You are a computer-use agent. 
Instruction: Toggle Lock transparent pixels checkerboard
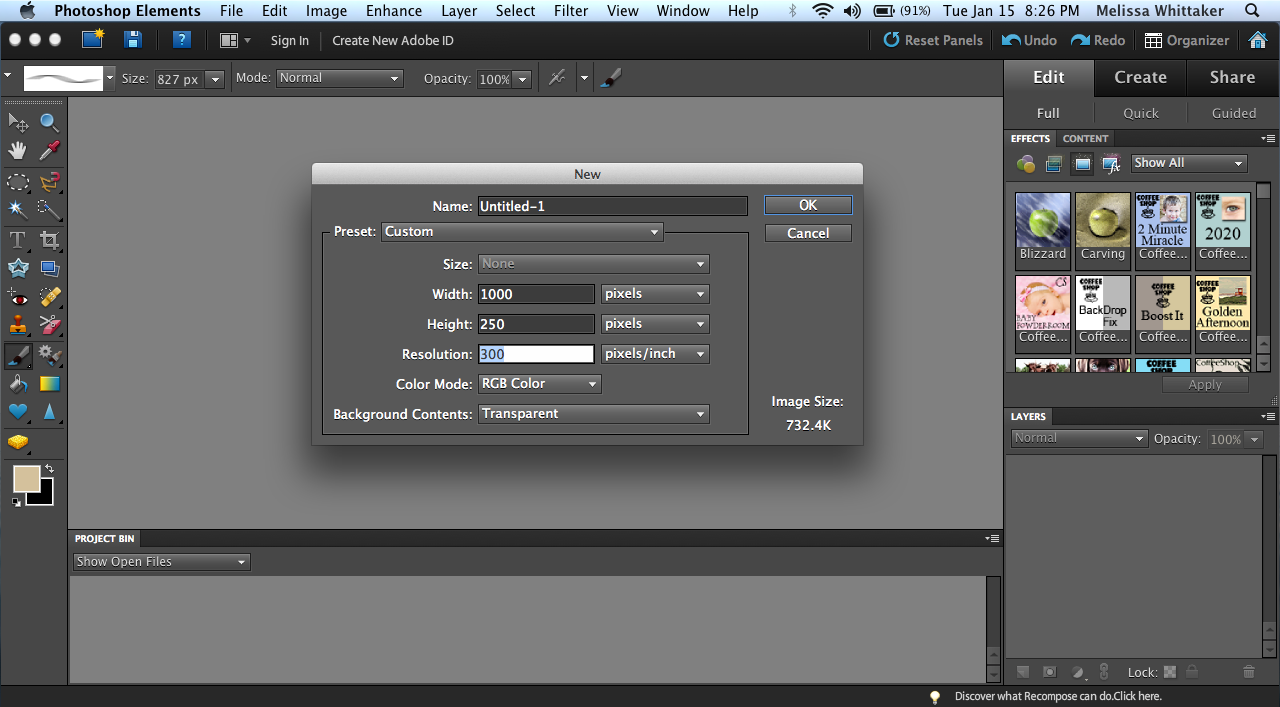click(1170, 673)
